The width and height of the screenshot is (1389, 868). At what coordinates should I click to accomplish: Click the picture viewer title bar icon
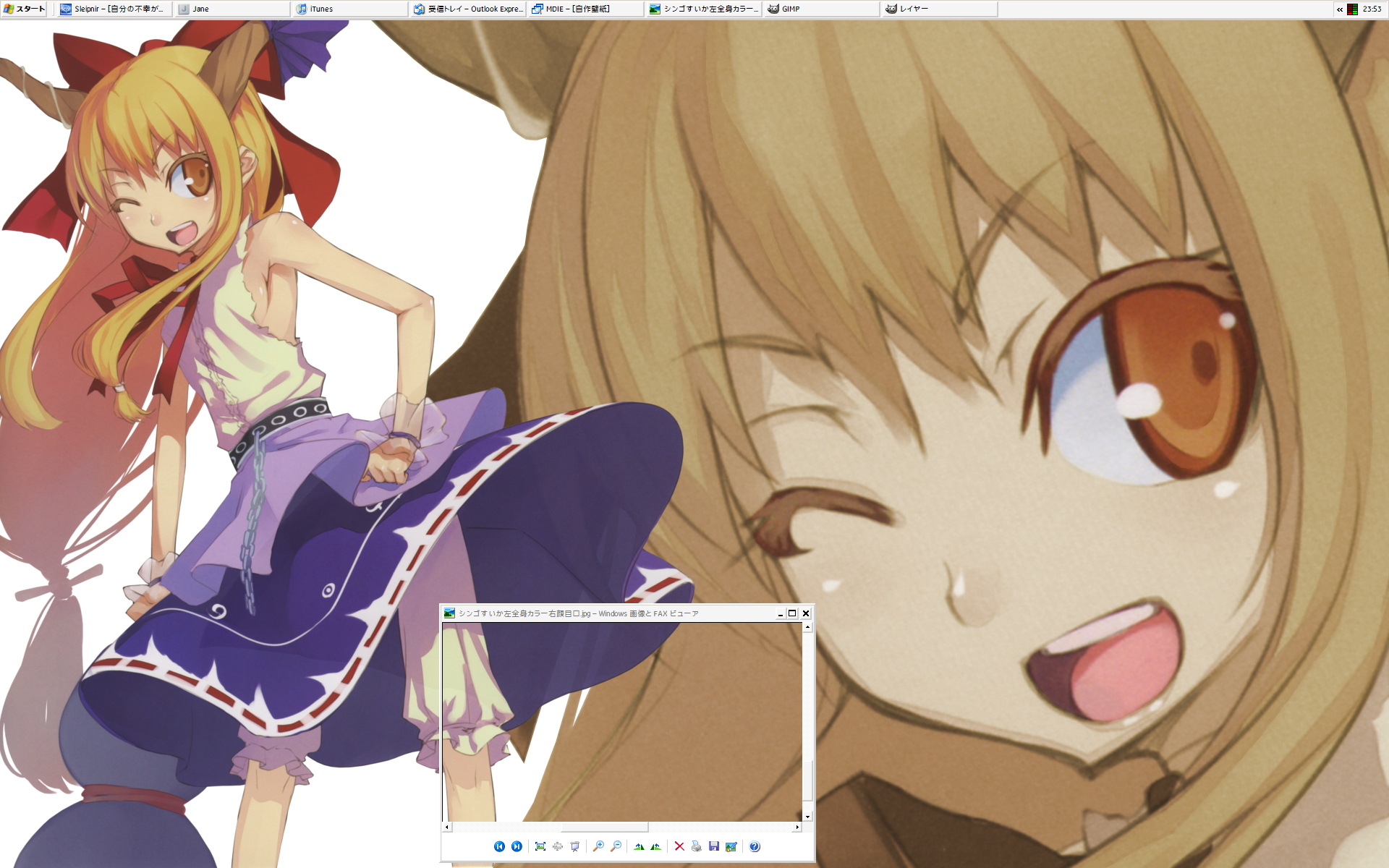(449, 613)
